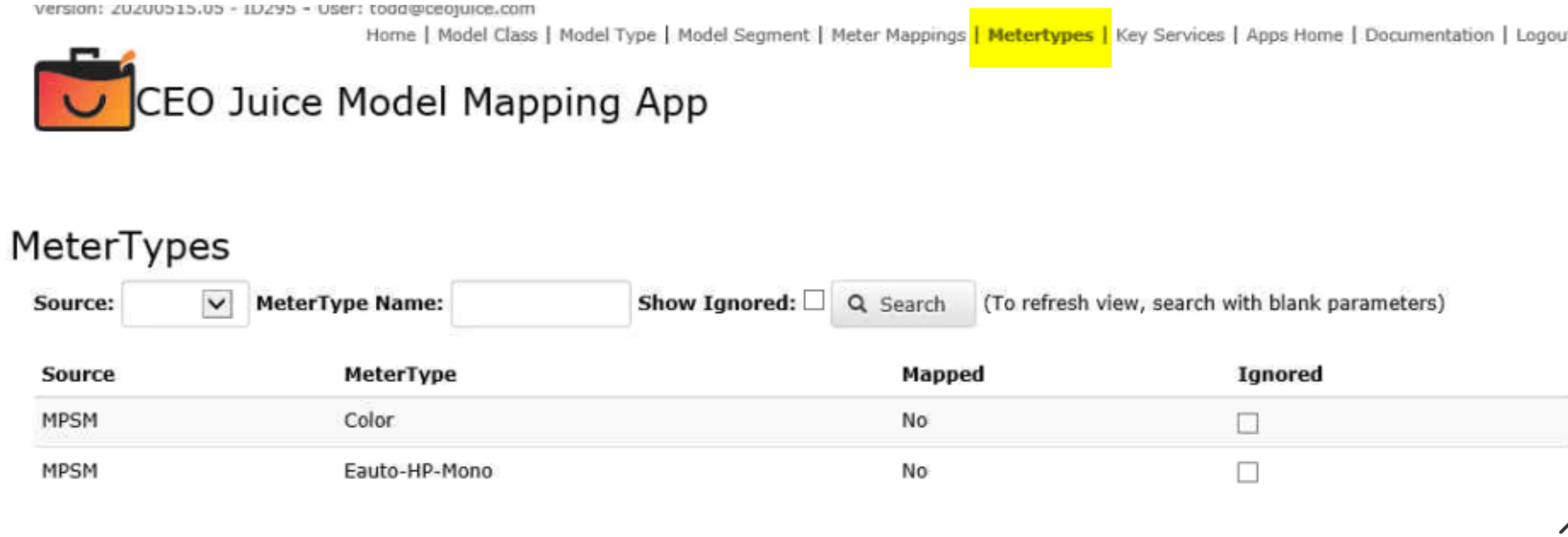Open the Source dropdown list
Screen dimensions: 1568x537
(x=217, y=304)
